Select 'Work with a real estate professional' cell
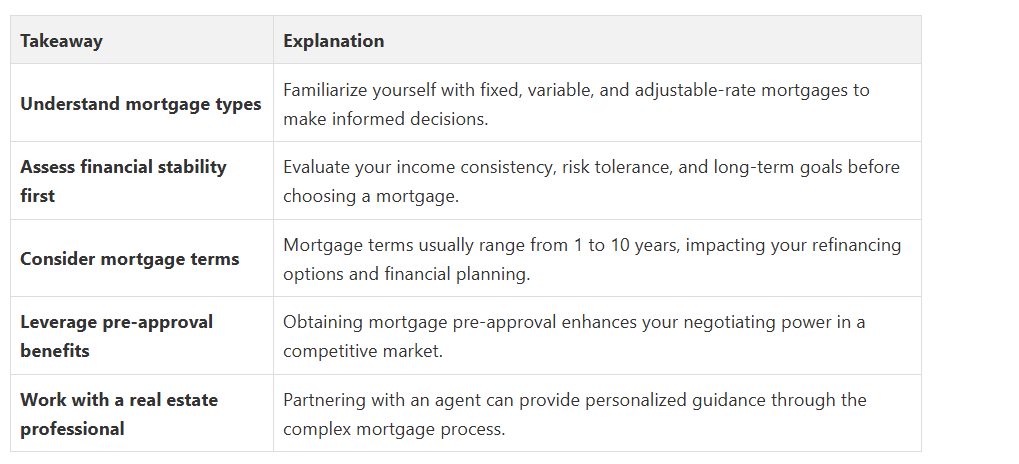 (142, 413)
